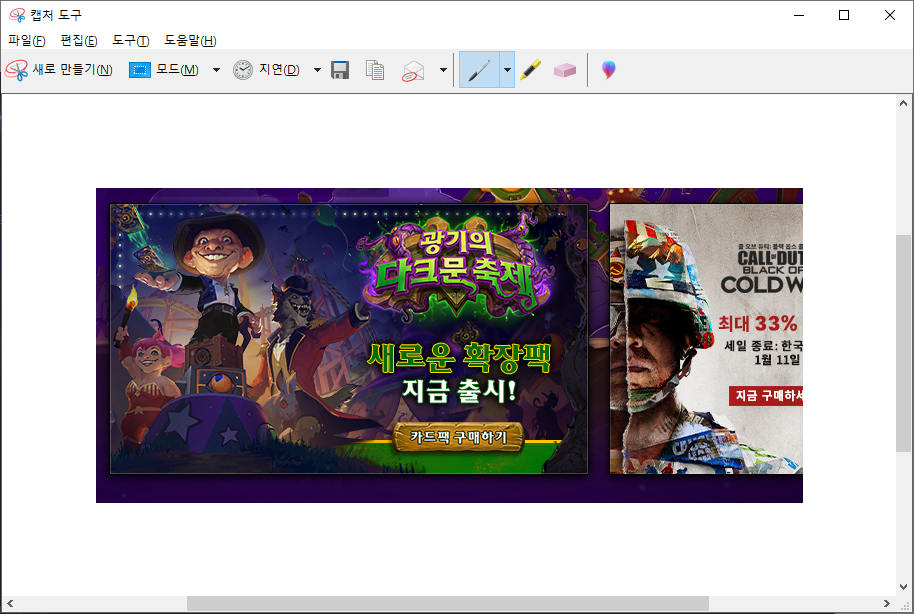Screen dimensions: 914x614
Task: Click the scissors app icon in title bar
Action: tap(17, 15)
